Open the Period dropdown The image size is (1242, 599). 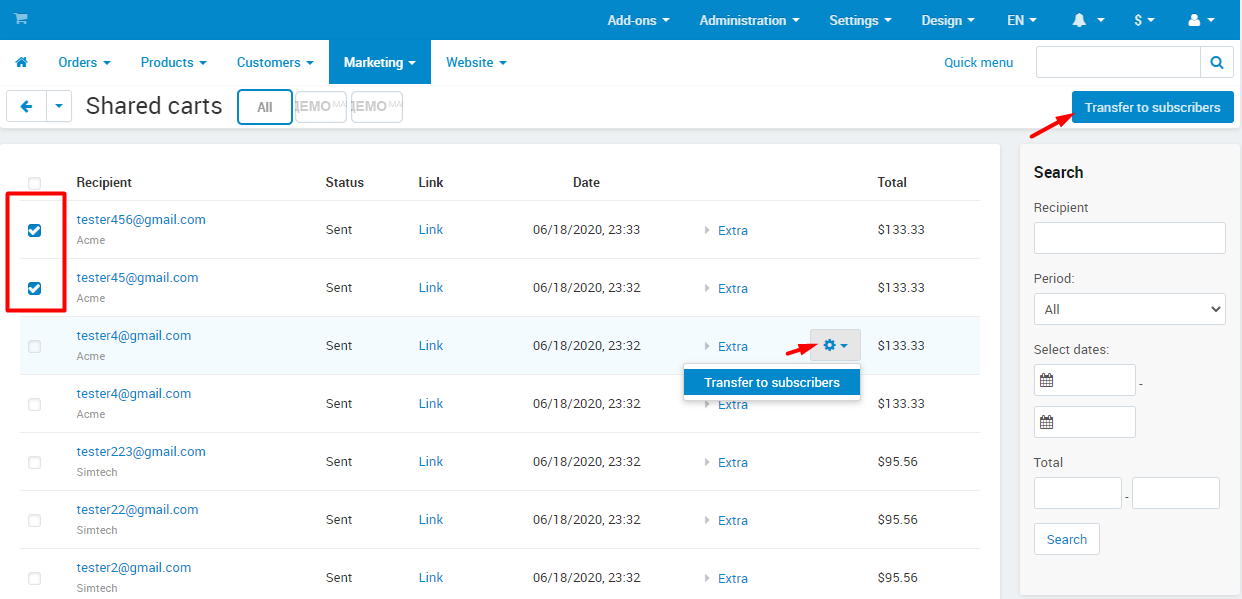point(1129,309)
